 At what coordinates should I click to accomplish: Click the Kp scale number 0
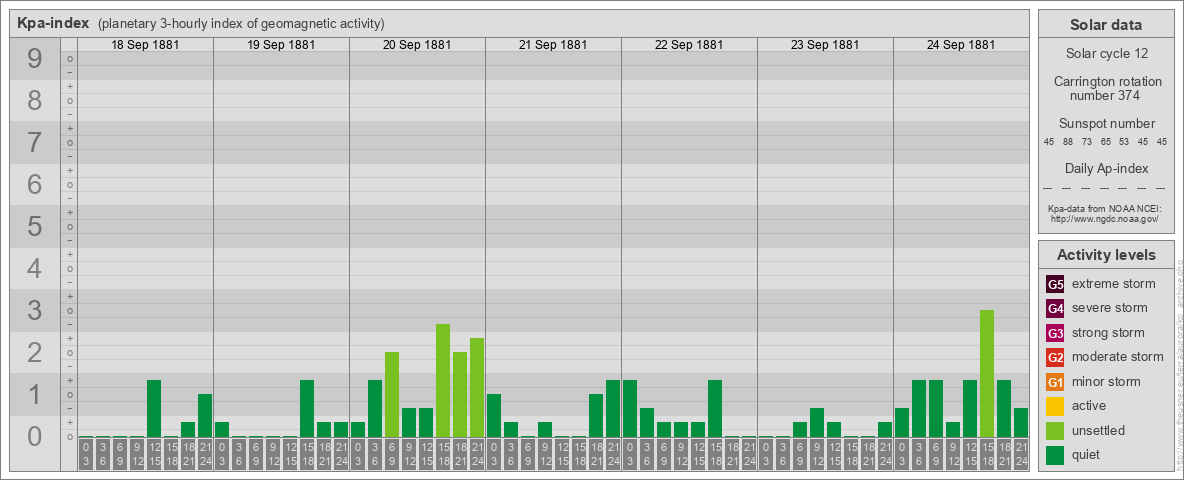point(35,436)
